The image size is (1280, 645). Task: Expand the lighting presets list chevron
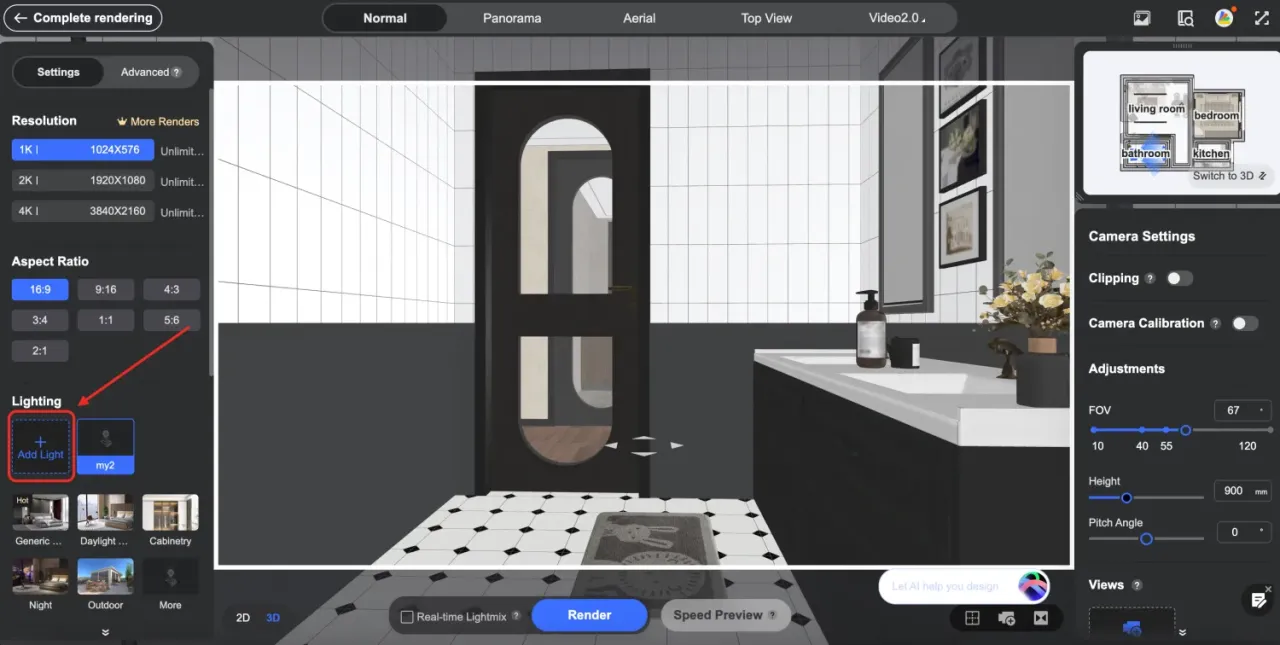tap(105, 632)
